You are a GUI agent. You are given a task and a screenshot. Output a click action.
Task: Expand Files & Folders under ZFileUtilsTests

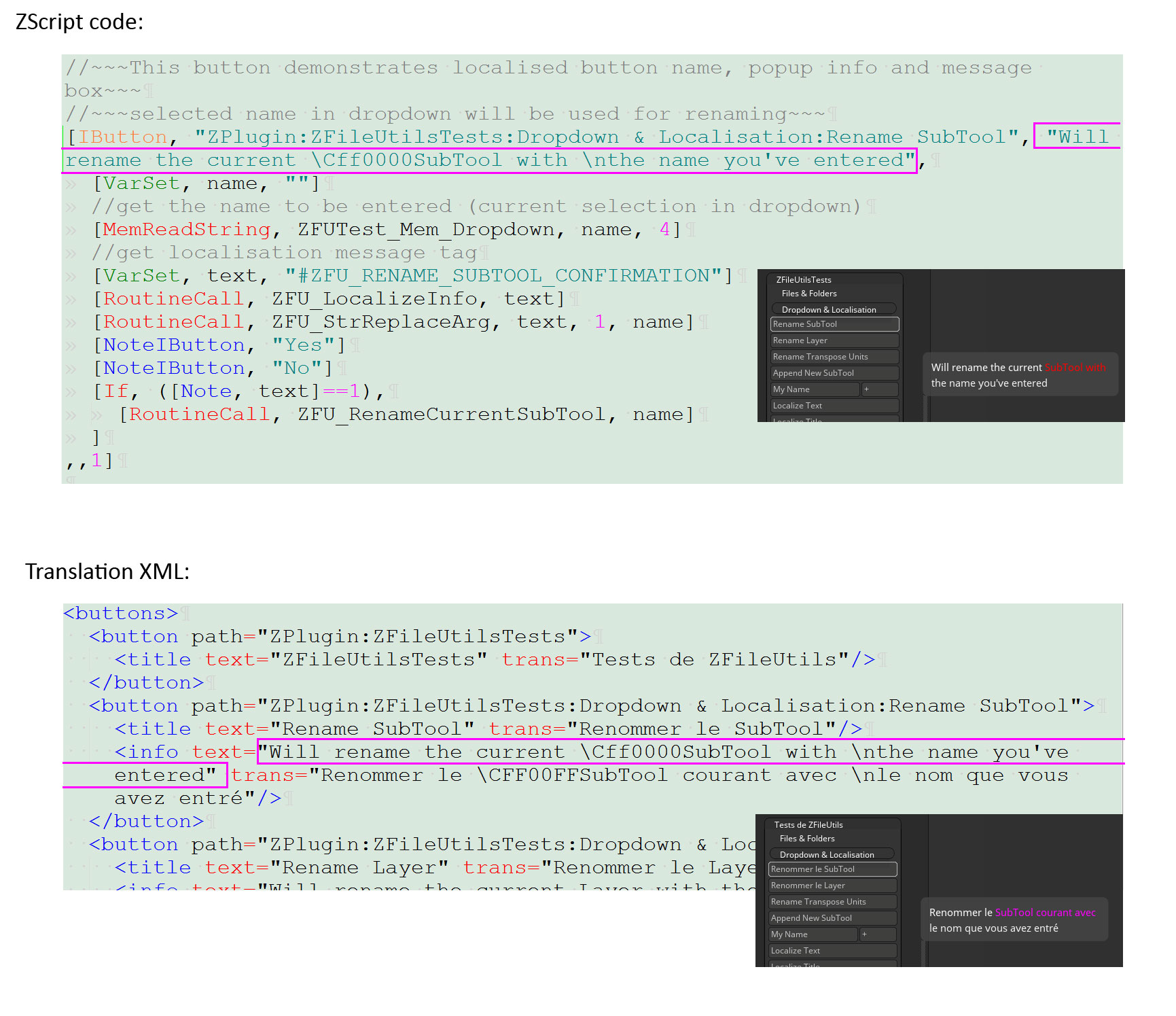(x=809, y=294)
